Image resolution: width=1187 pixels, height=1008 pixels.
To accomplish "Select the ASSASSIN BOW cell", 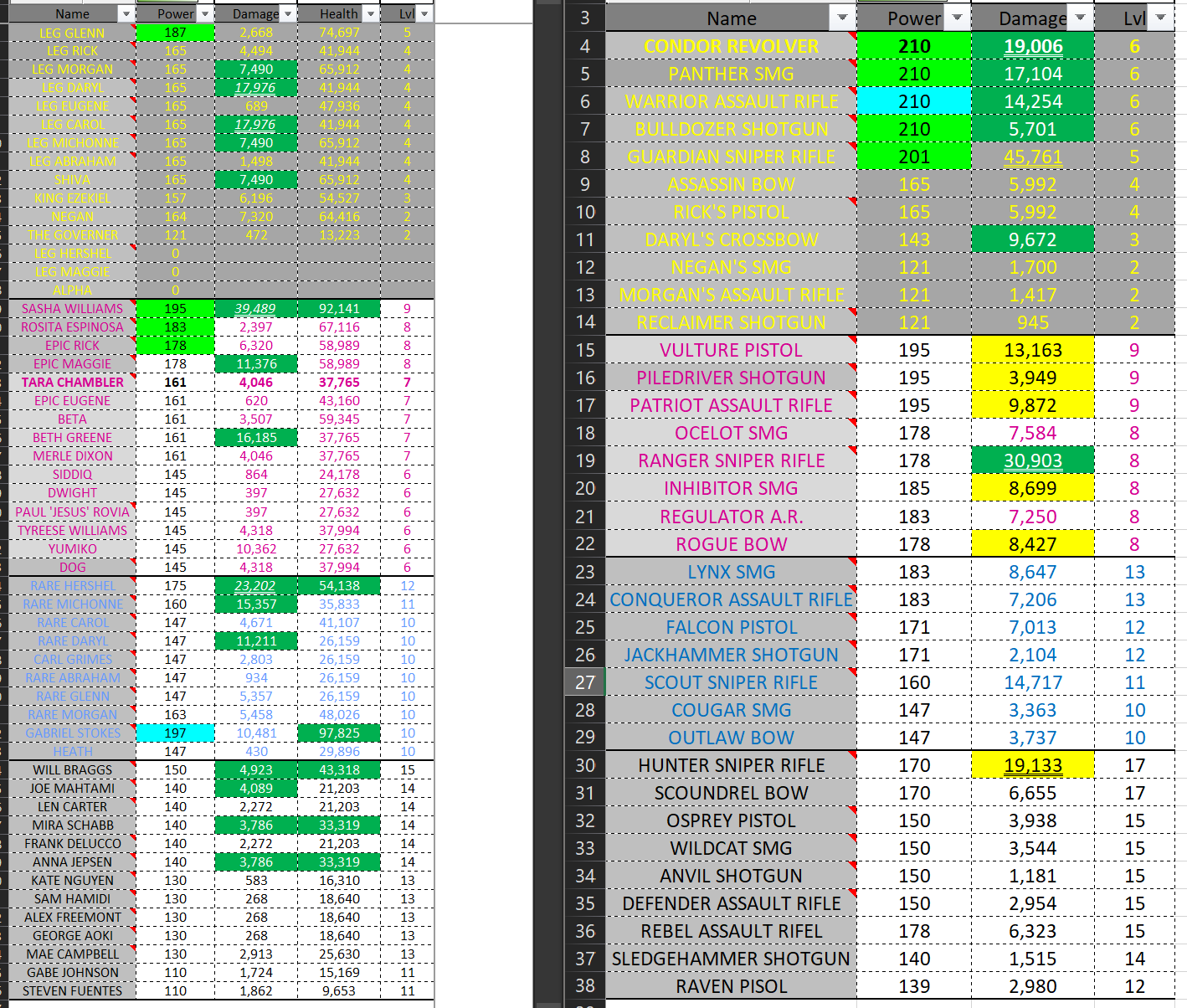I will point(731,184).
